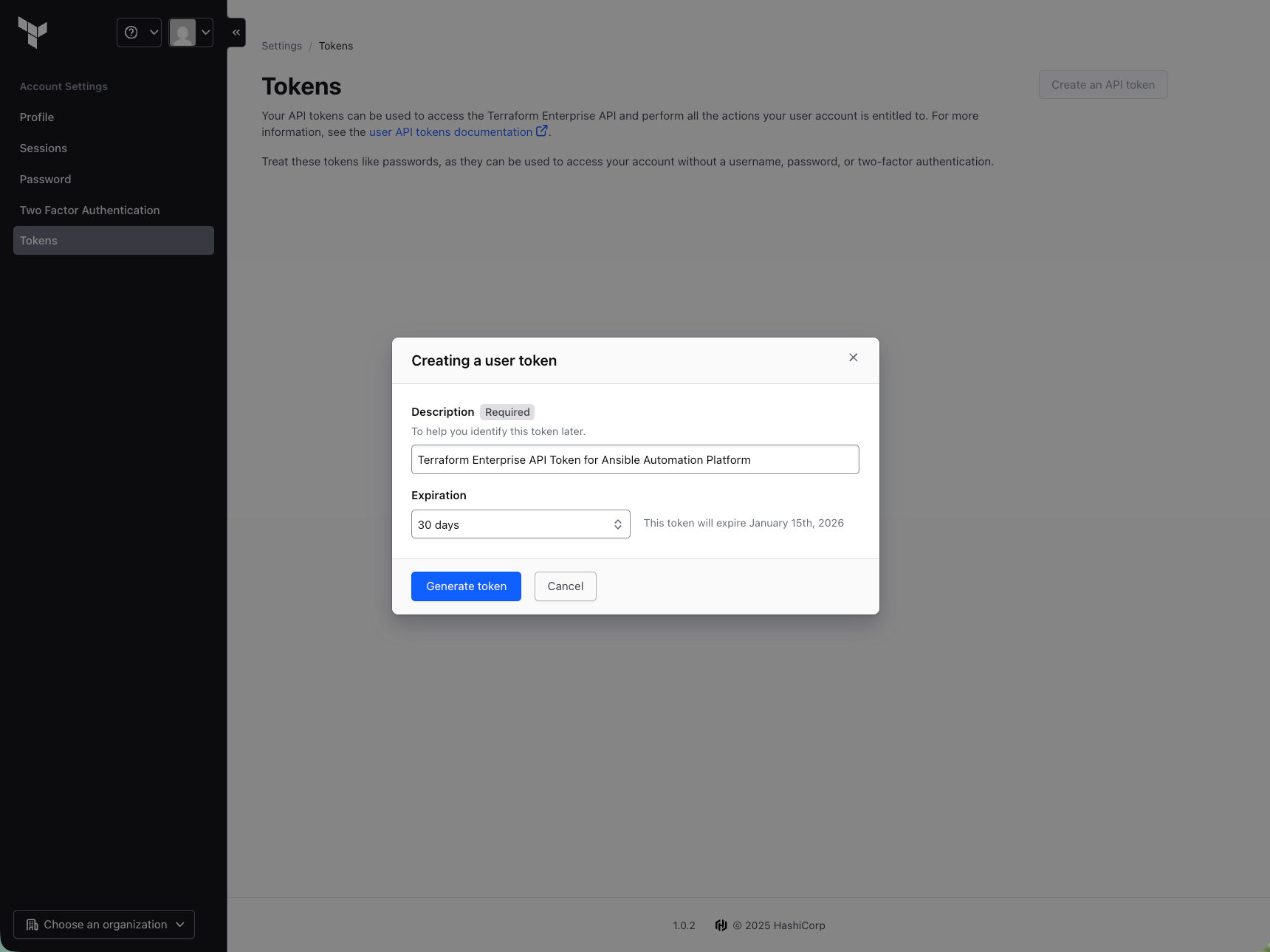Open the Choose an organization selector
1270x952 pixels.
pos(104,925)
